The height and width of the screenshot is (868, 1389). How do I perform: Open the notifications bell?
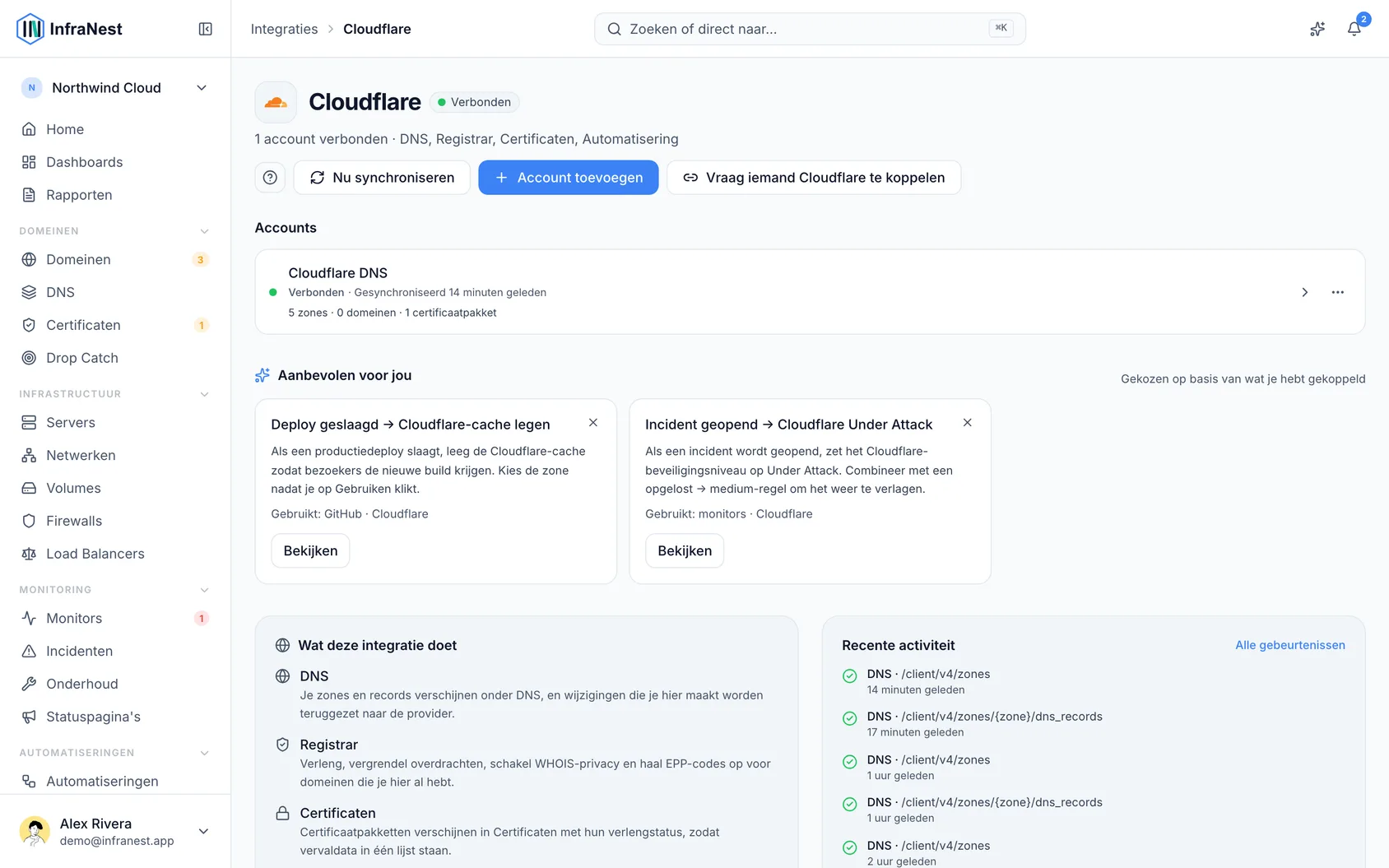click(x=1354, y=29)
